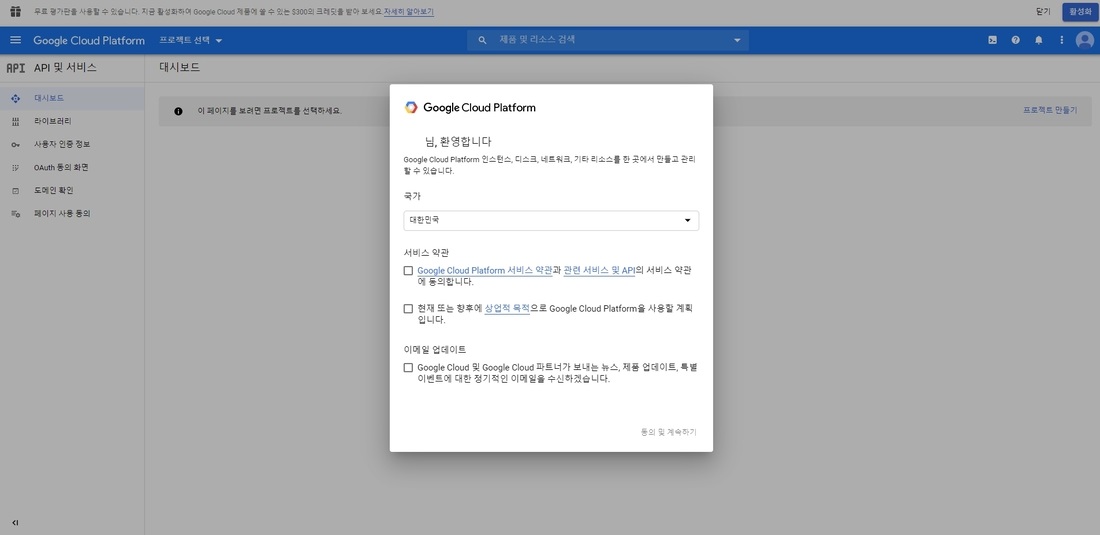Check the 이메일 업데이트 subscription checkbox
The image size is (1100, 535).
point(408,367)
